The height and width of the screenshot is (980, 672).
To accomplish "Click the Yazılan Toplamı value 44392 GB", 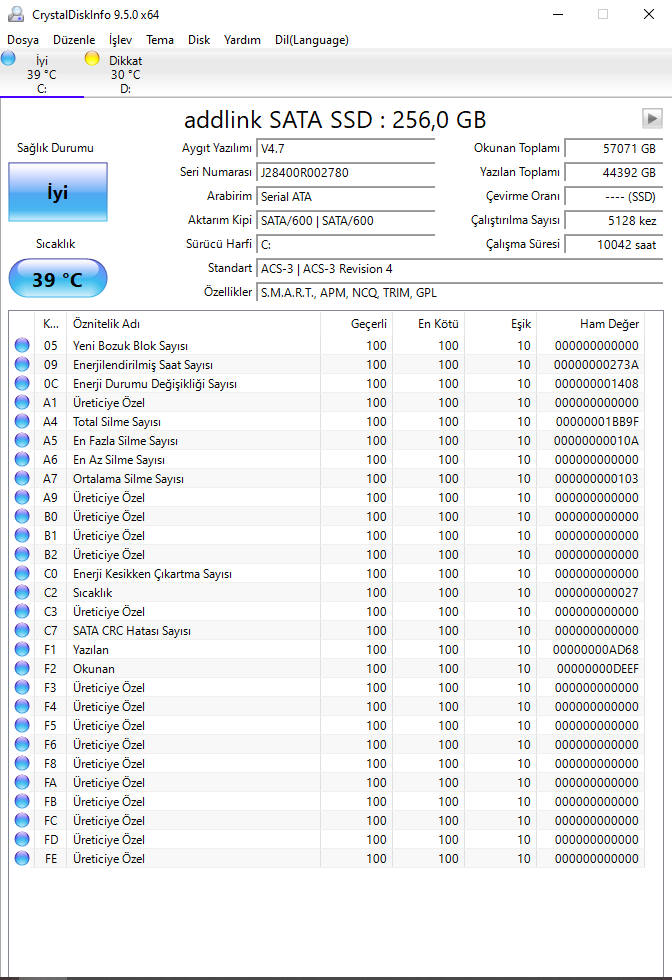I will point(613,172).
